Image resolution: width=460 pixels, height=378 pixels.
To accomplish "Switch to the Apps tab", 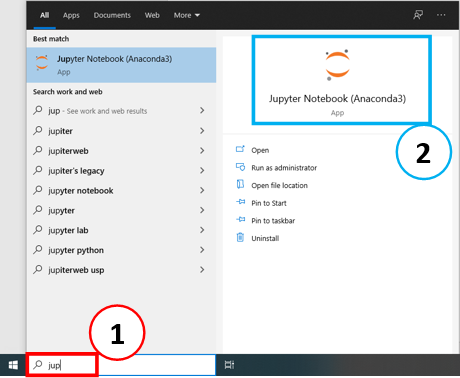I will click(71, 15).
